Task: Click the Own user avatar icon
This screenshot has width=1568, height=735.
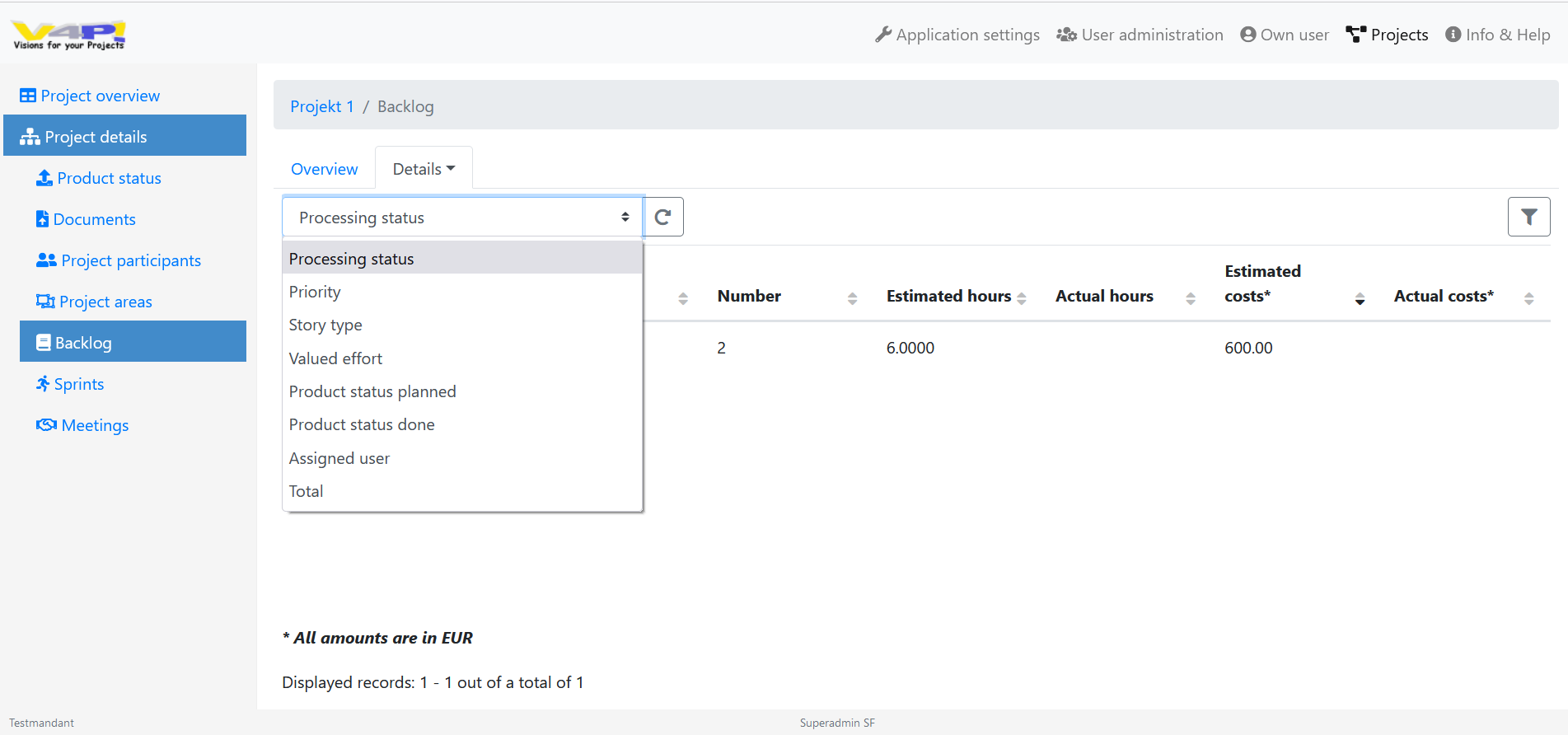Action: 1248,35
